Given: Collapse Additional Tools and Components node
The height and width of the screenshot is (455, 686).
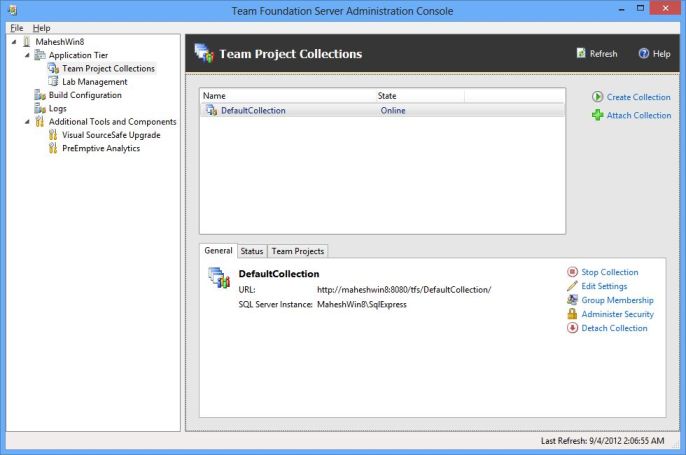Looking at the screenshot, I should [27, 122].
